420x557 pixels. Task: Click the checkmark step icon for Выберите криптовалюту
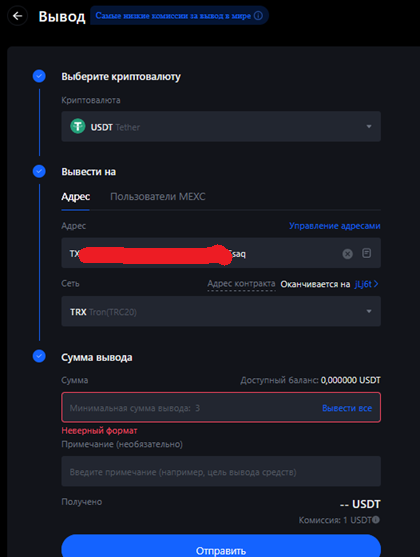coord(39,76)
